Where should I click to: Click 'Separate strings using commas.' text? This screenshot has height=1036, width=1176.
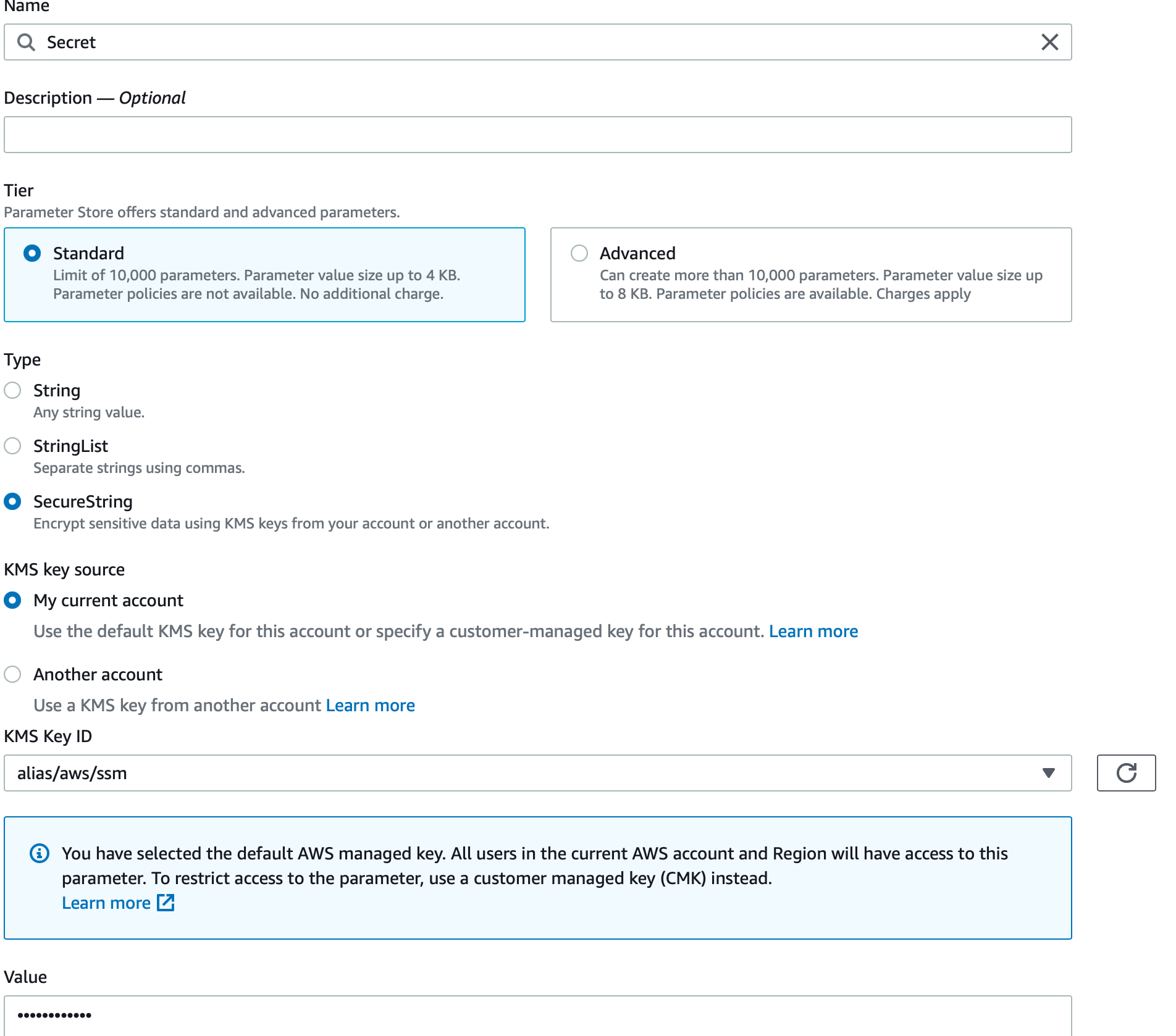point(139,468)
